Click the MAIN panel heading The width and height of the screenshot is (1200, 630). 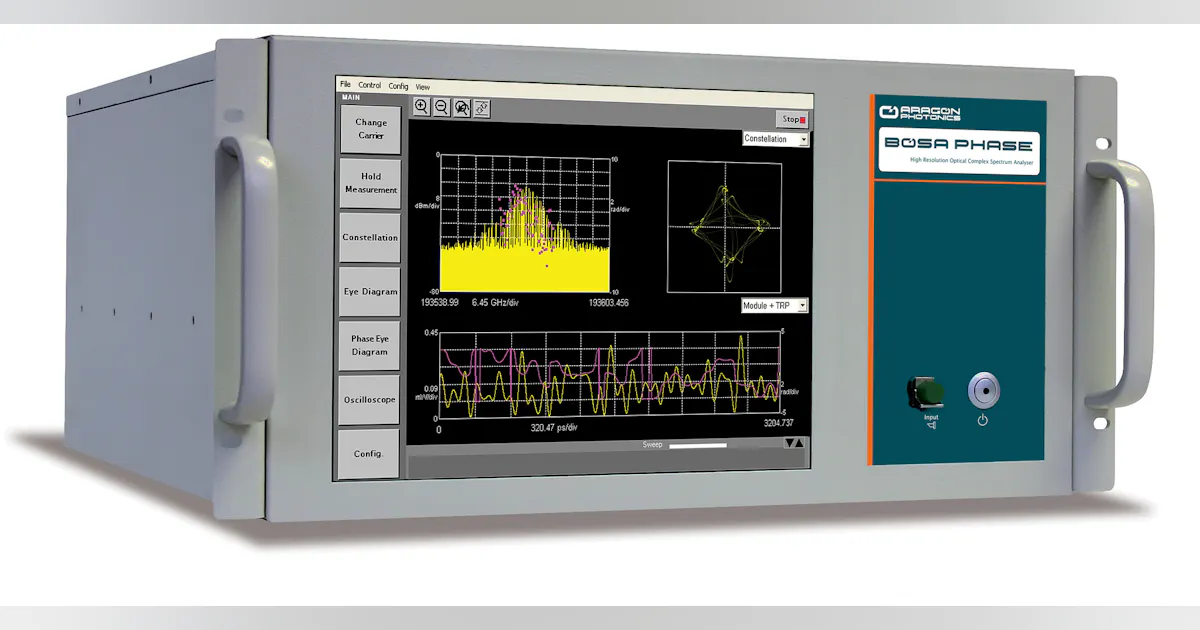351,97
